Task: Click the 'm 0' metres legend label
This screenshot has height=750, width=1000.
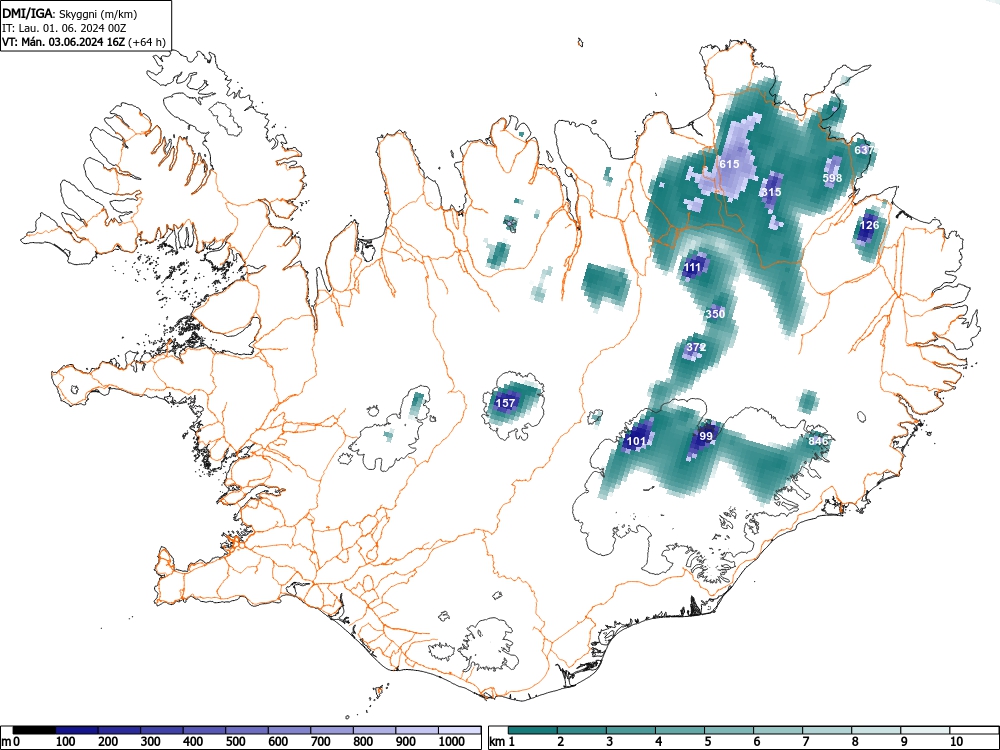Action: coord(10,741)
